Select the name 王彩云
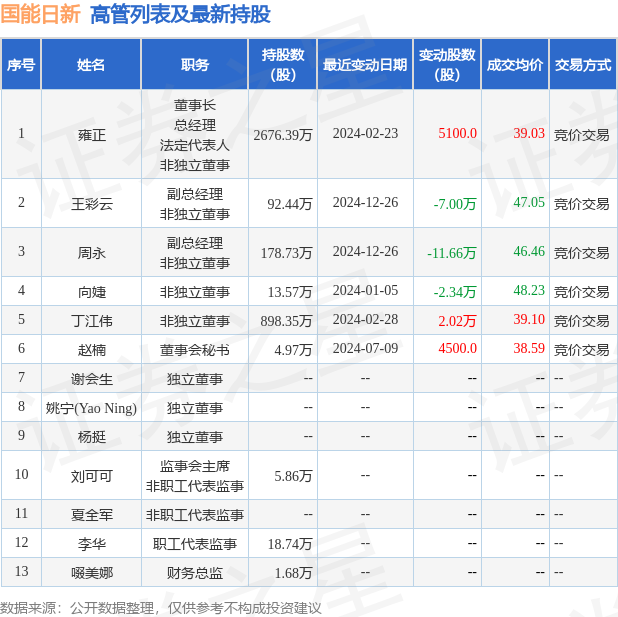 [x=92, y=204]
